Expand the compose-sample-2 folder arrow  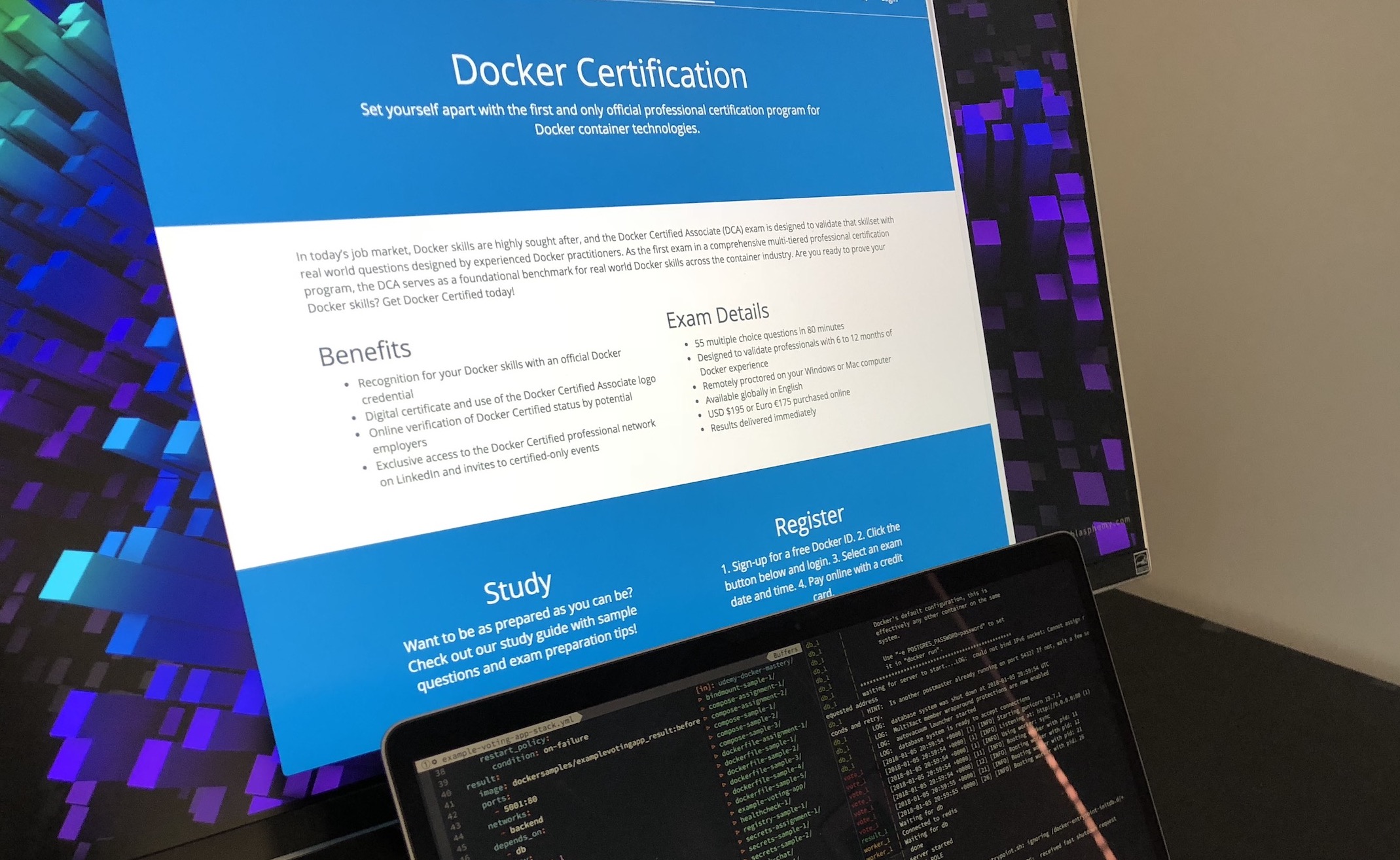coord(710,737)
